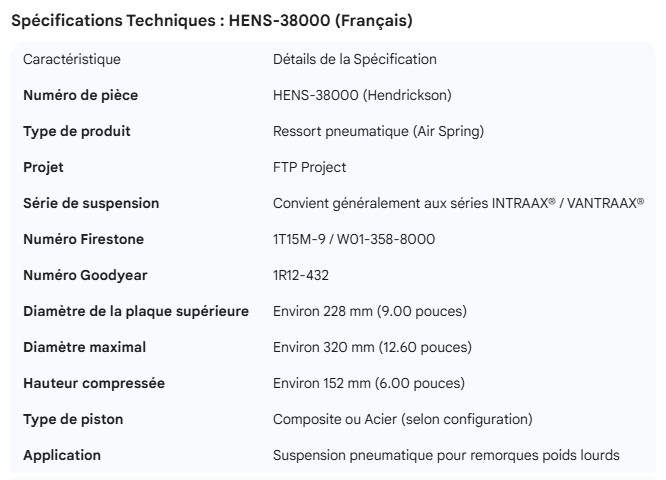Click the "Composite ou Acier" piston value
Screen dimensions: 666x480
tap(403, 419)
